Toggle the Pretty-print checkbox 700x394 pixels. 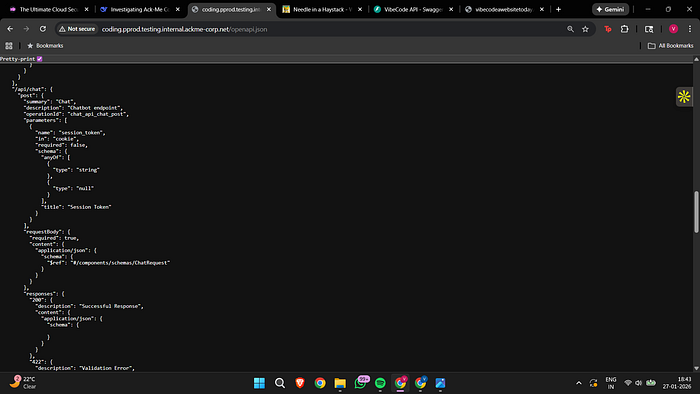tap(40, 59)
